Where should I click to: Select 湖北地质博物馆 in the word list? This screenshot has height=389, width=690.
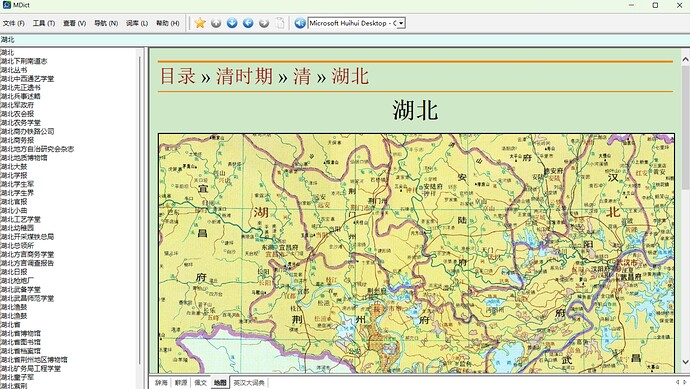click(x=24, y=158)
